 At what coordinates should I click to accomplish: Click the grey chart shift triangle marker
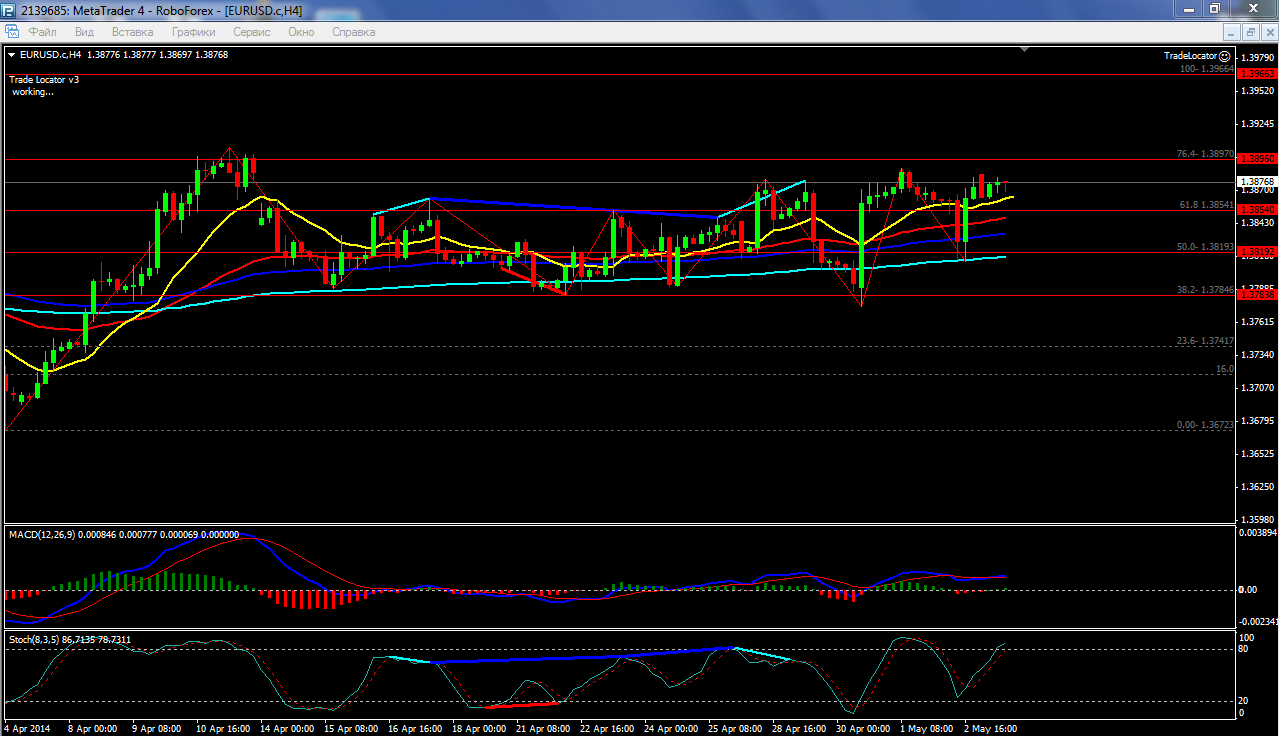coord(1024,48)
